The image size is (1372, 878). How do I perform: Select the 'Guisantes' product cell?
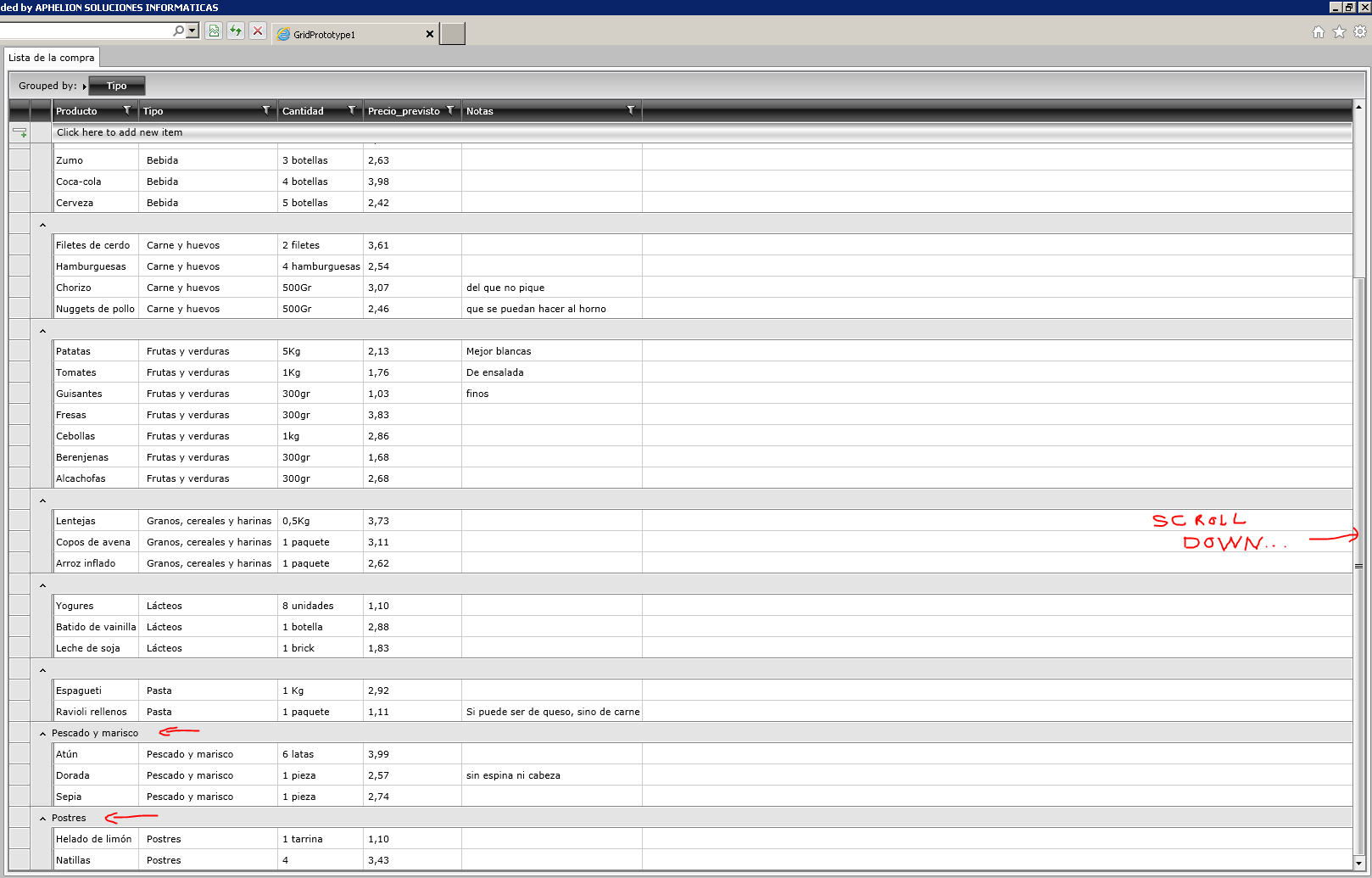96,394
